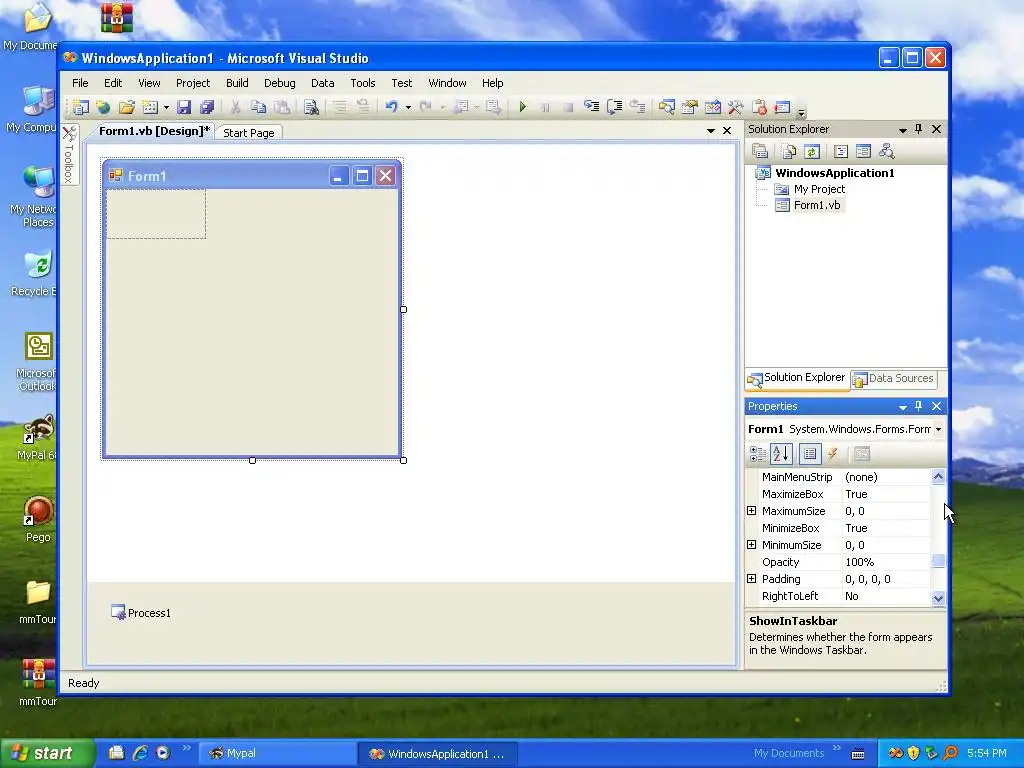Expand the Padding property
Viewport: 1024px width, 768px height.
752,579
